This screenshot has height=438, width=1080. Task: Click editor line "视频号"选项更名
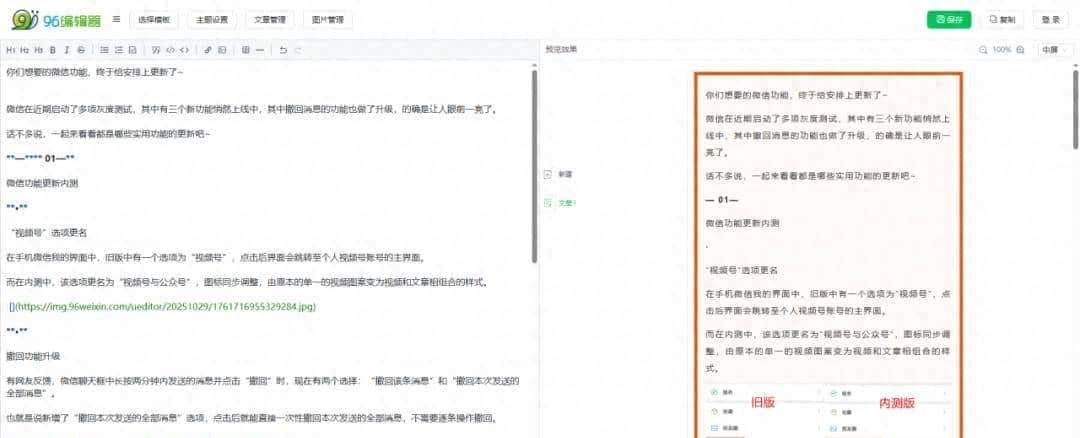[48, 233]
